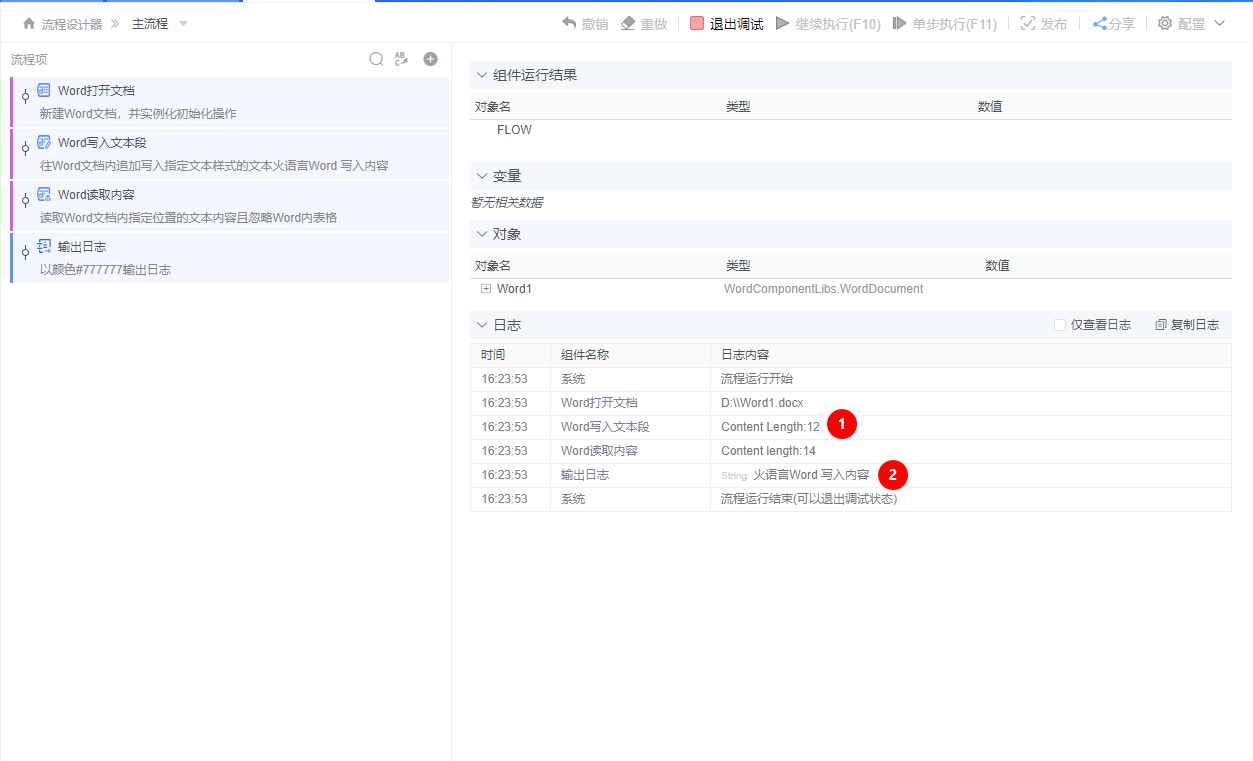Click the 复制日志 copy icon

tap(1161, 325)
